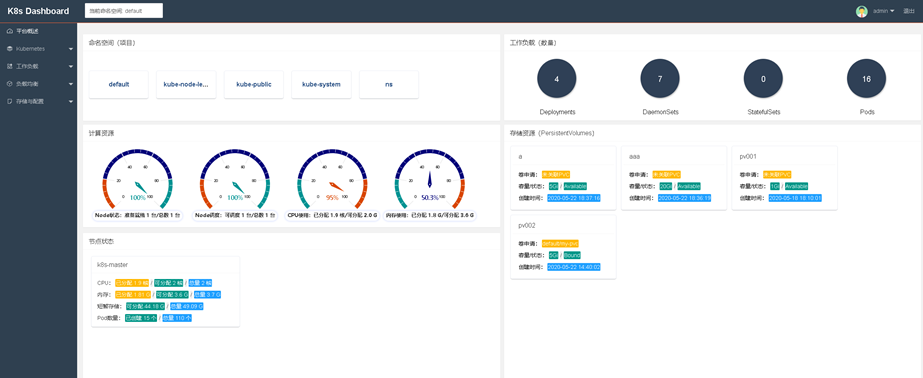
Task: Select the kube-public namespace card
Action: (x=254, y=84)
